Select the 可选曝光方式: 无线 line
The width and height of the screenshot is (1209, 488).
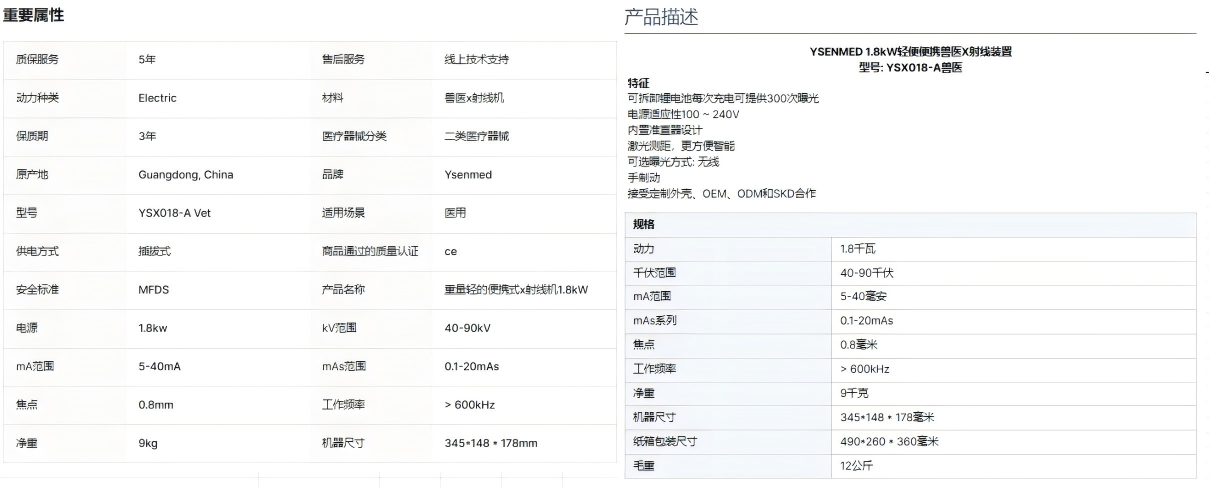[x=673, y=162]
